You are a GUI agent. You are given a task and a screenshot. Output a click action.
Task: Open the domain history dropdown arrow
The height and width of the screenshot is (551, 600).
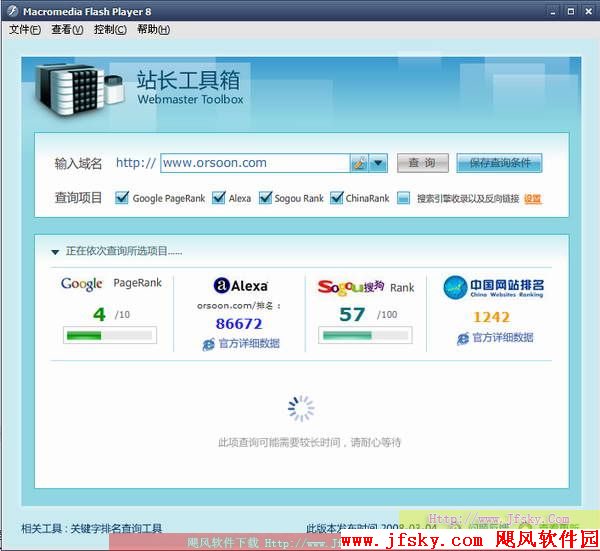(x=378, y=163)
